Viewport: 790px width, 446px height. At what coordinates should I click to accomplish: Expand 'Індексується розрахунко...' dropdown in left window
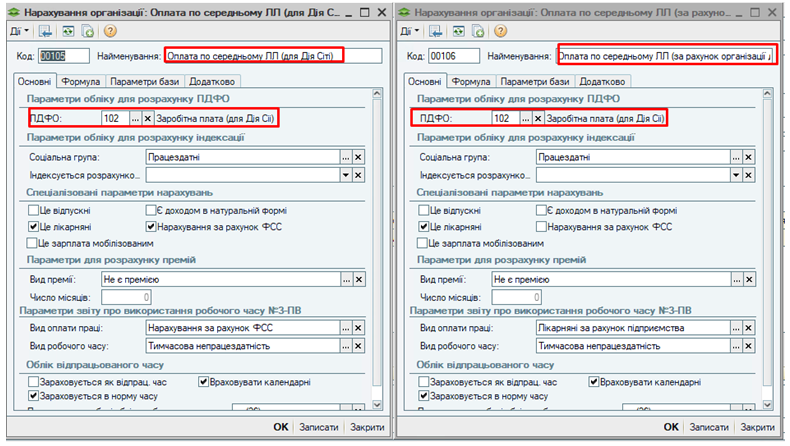click(345, 175)
